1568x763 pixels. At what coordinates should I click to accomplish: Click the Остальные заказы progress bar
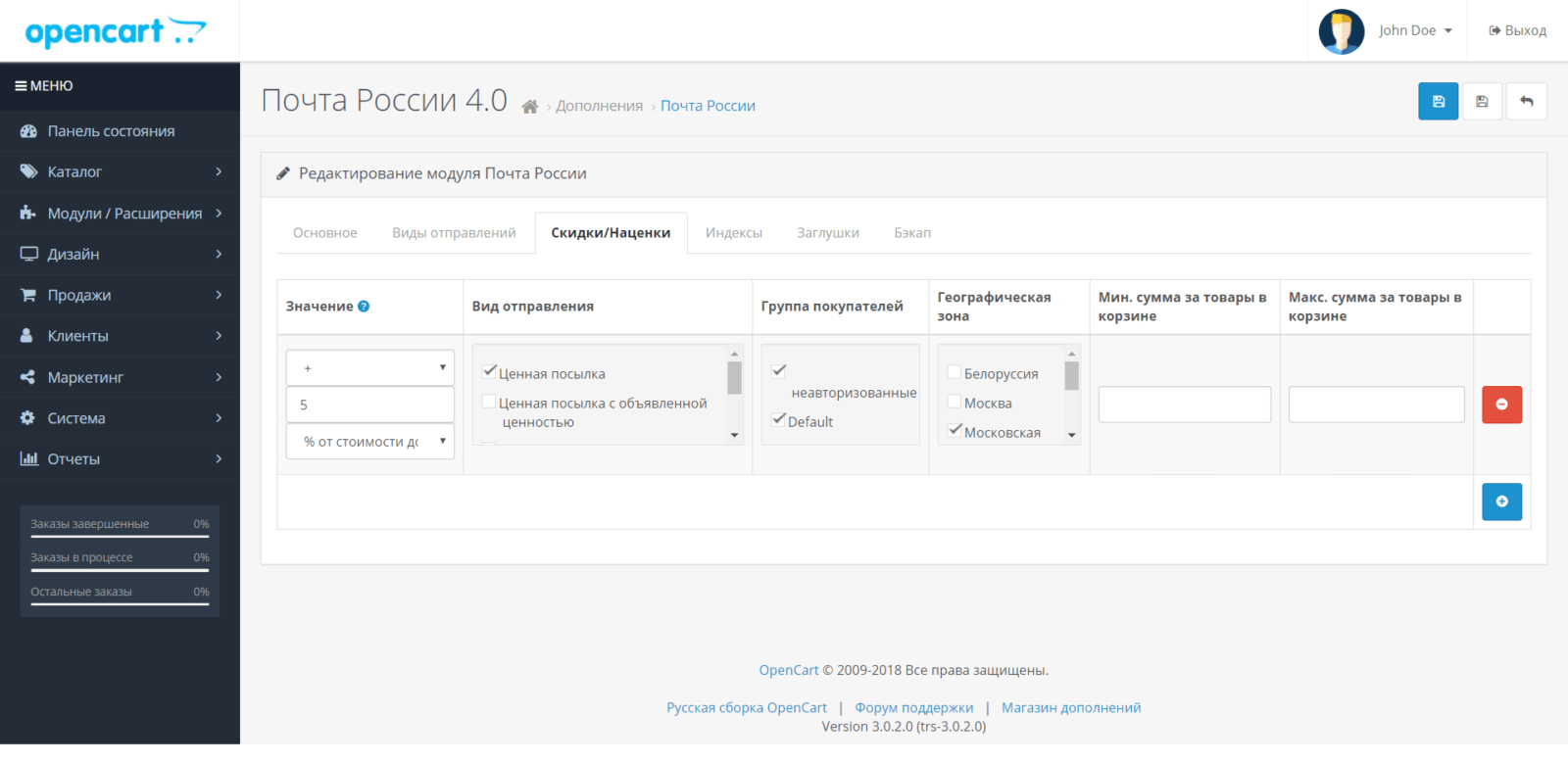(x=120, y=604)
